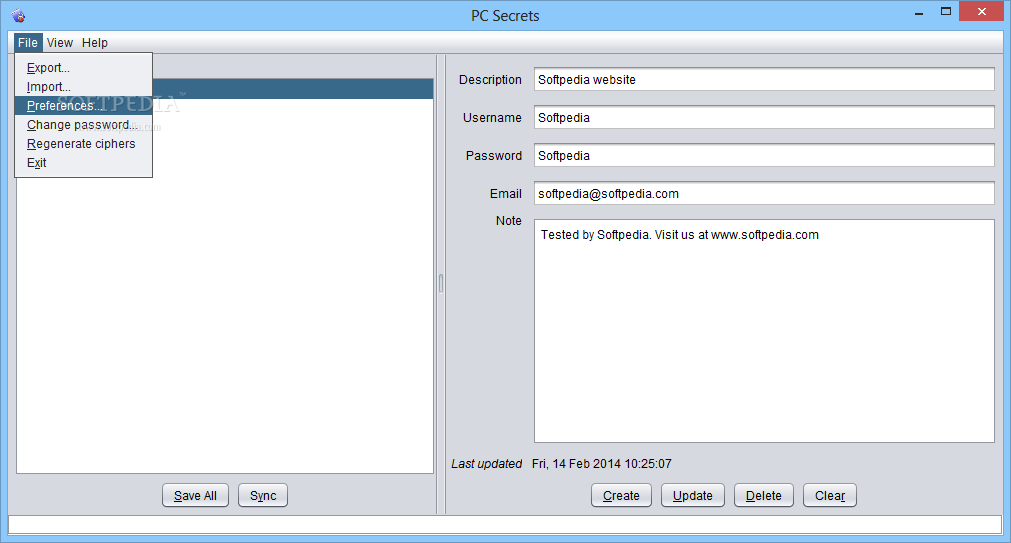Click the split pane divider handle
1011x543 pixels.
point(441,284)
